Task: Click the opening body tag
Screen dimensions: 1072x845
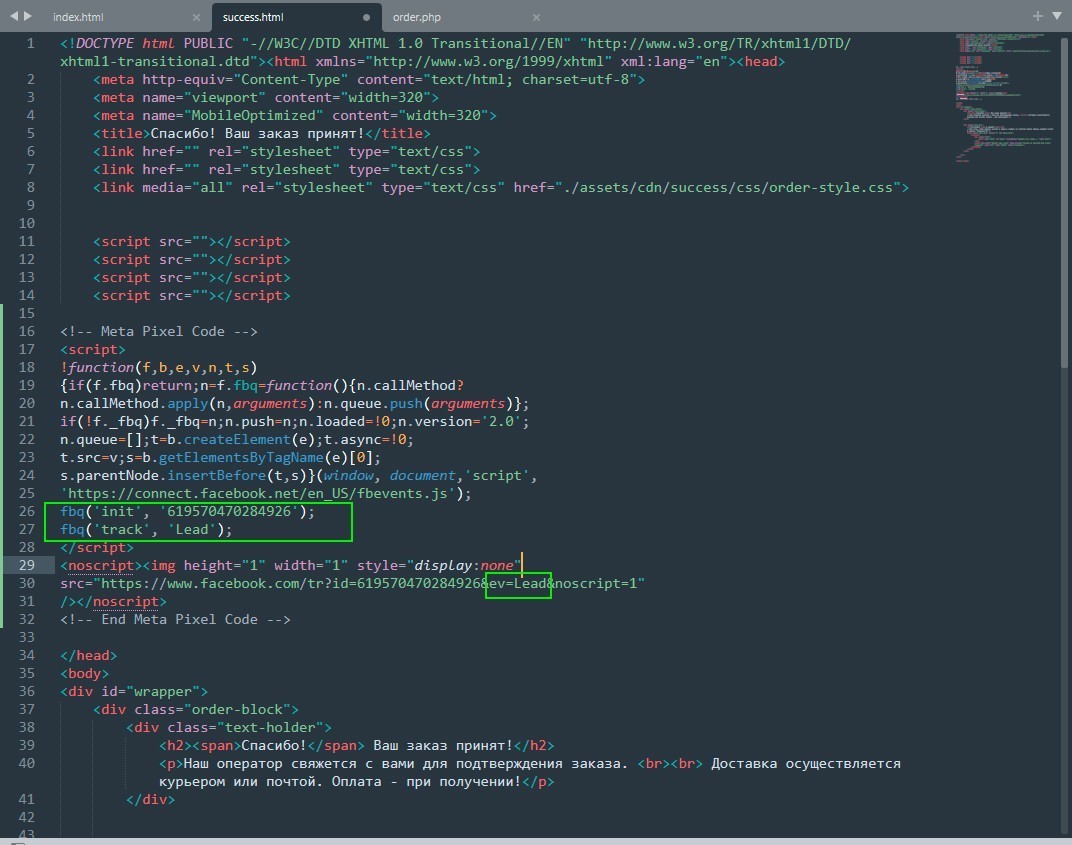Action: pos(84,673)
